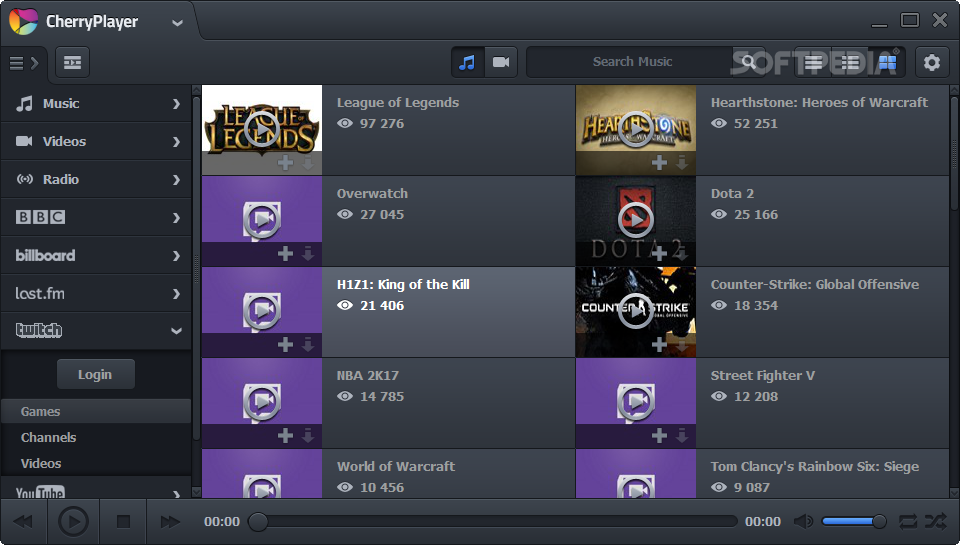This screenshot has width=960, height=545.
Task: Expand the Radio sidebar section
Action: (96, 179)
